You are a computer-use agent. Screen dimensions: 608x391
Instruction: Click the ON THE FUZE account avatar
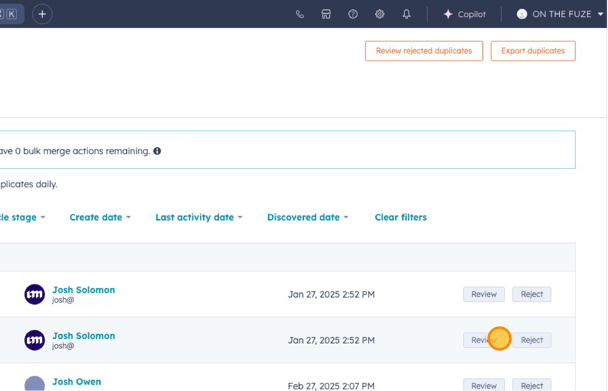[x=522, y=14]
